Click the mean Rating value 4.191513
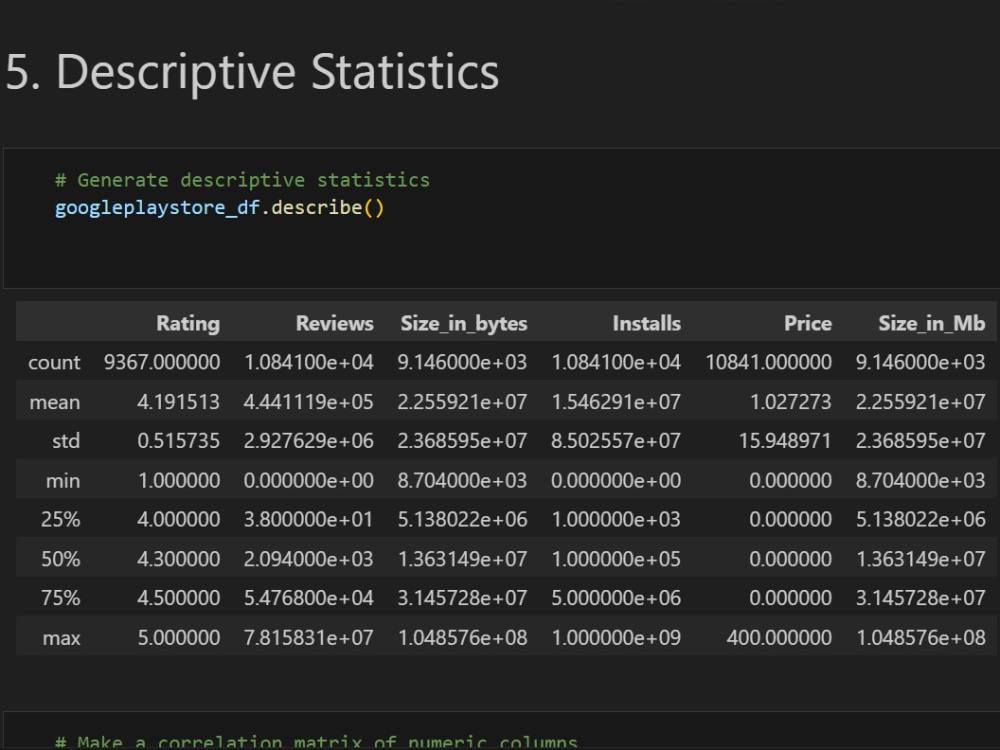This screenshot has height=750, width=1000. tap(179, 402)
